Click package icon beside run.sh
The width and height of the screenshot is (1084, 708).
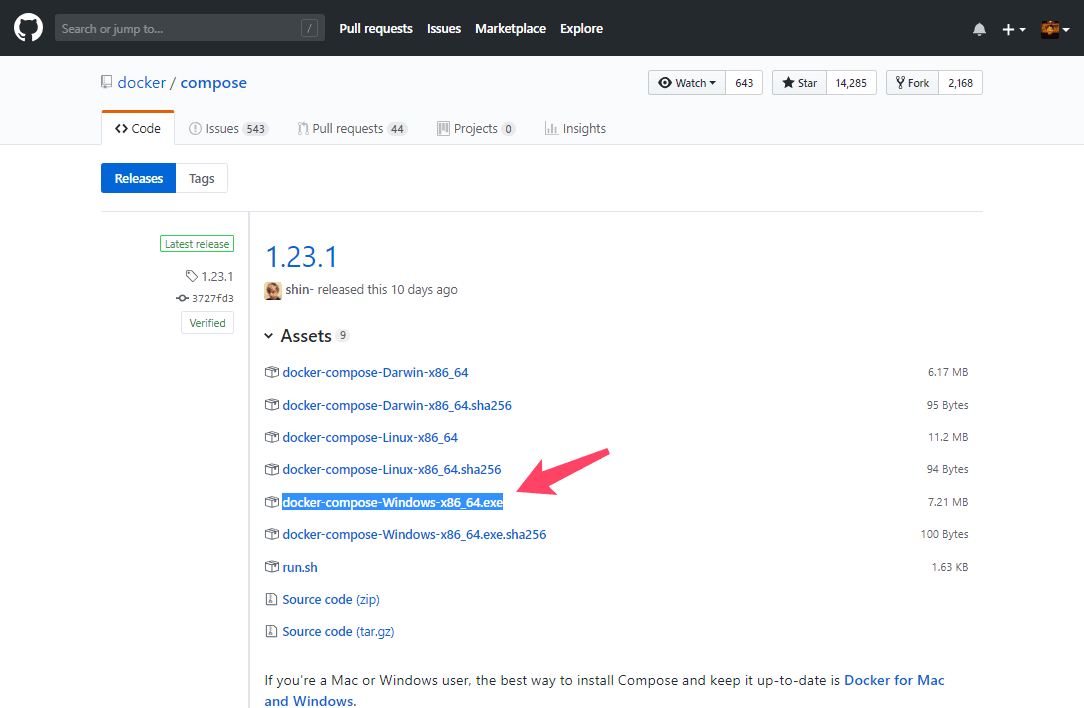(272, 567)
